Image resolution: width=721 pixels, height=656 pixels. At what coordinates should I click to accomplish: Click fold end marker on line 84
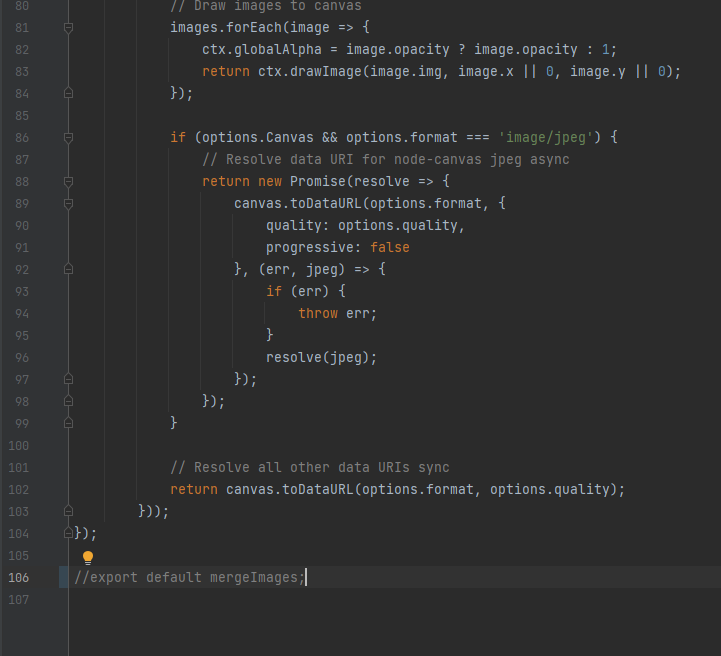[68, 93]
